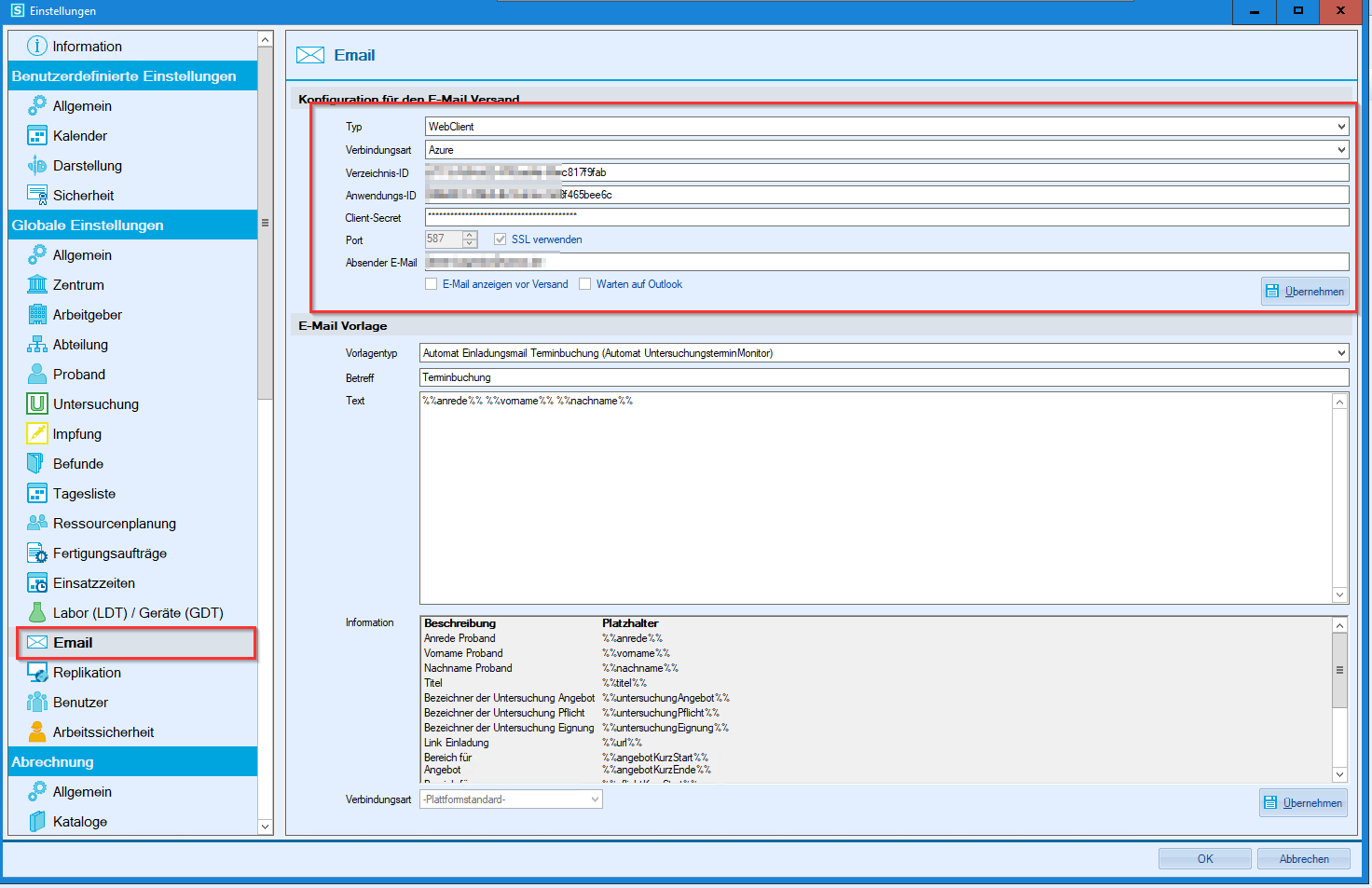Viewport: 1372px width, 888px height.
Task: Click Allgemein gear icon under Globale Einstellungen
Action: point(37,254)
